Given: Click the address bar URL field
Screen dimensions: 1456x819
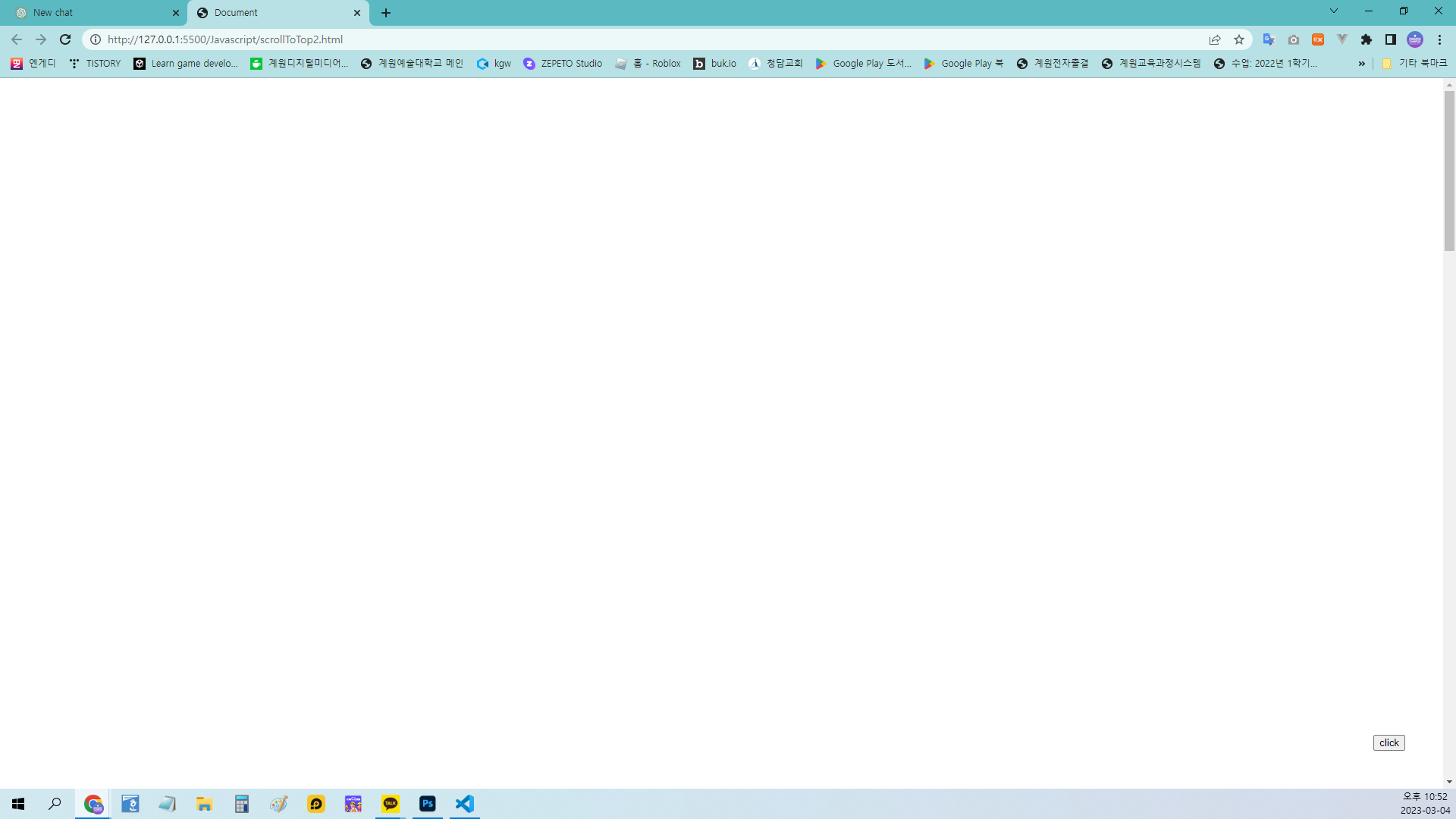Looking at the screenshot, I should pos(607,39).
